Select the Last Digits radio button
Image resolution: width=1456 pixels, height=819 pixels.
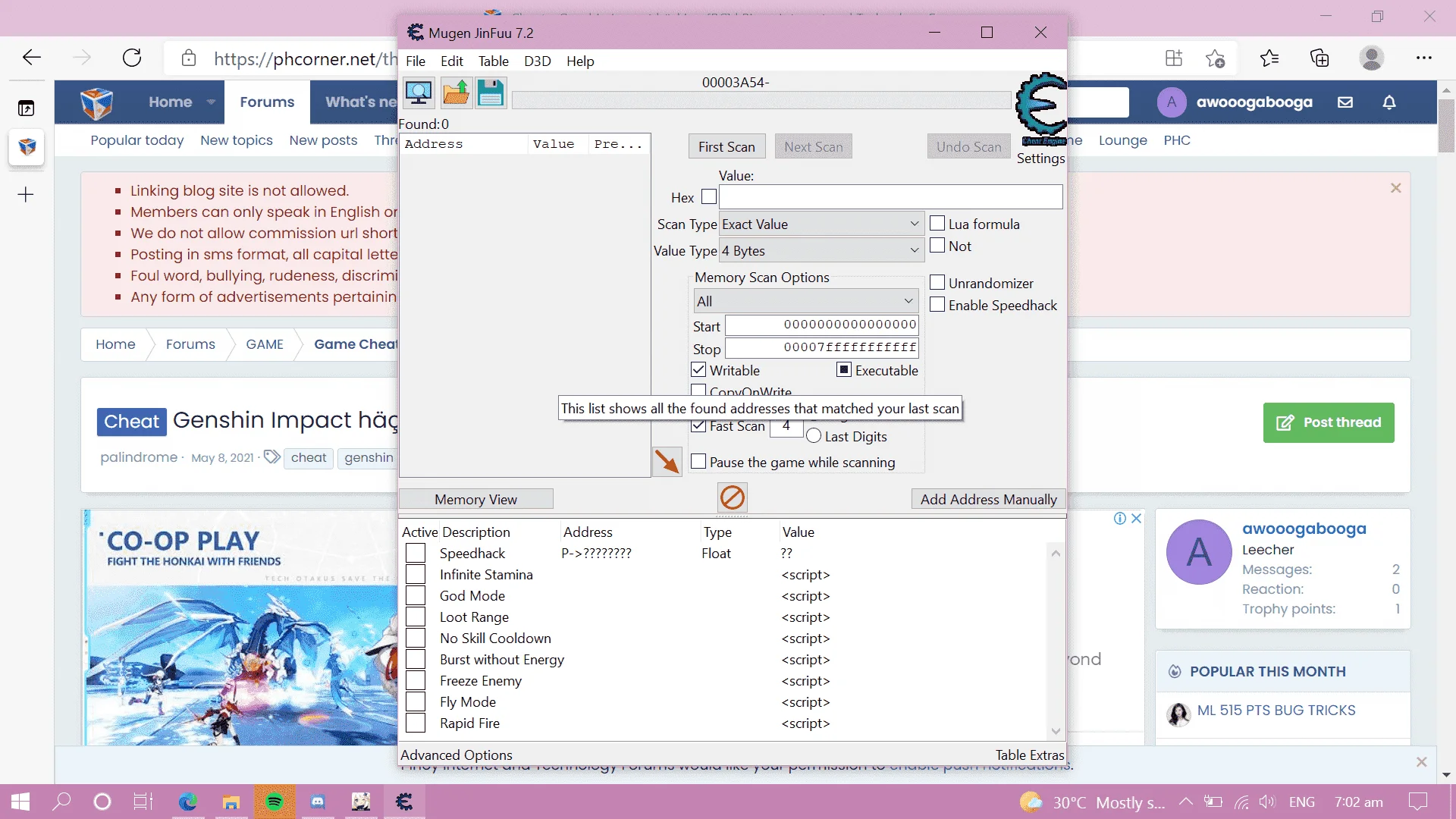814,436
